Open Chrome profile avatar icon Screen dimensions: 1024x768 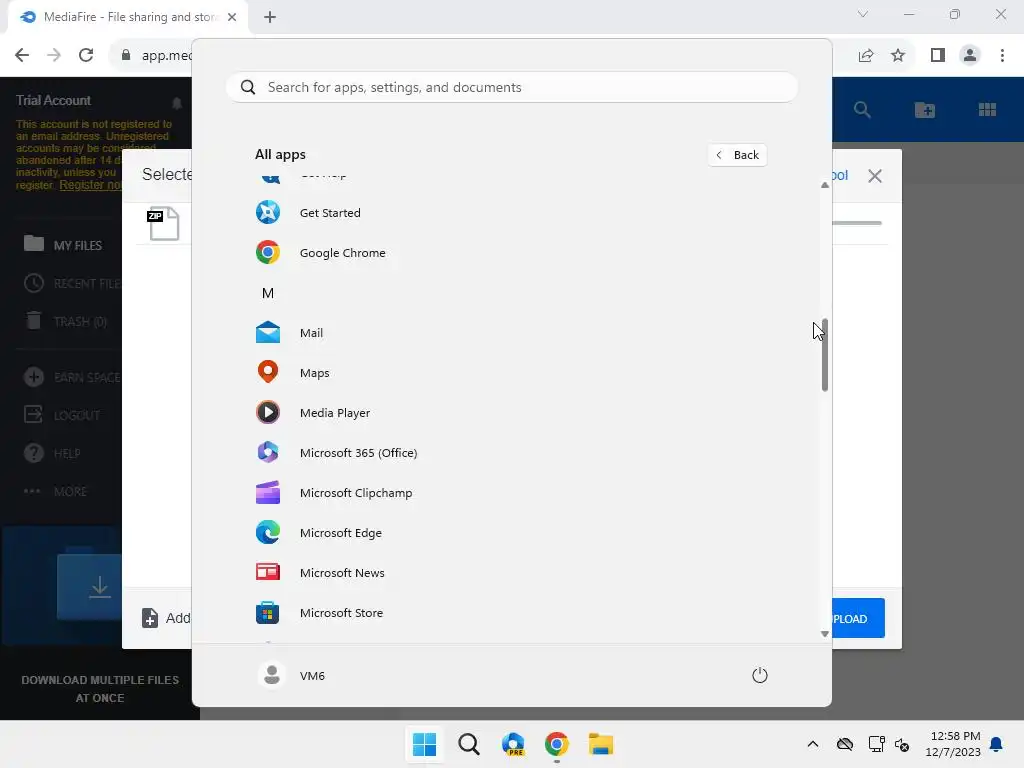coord(970,56)
